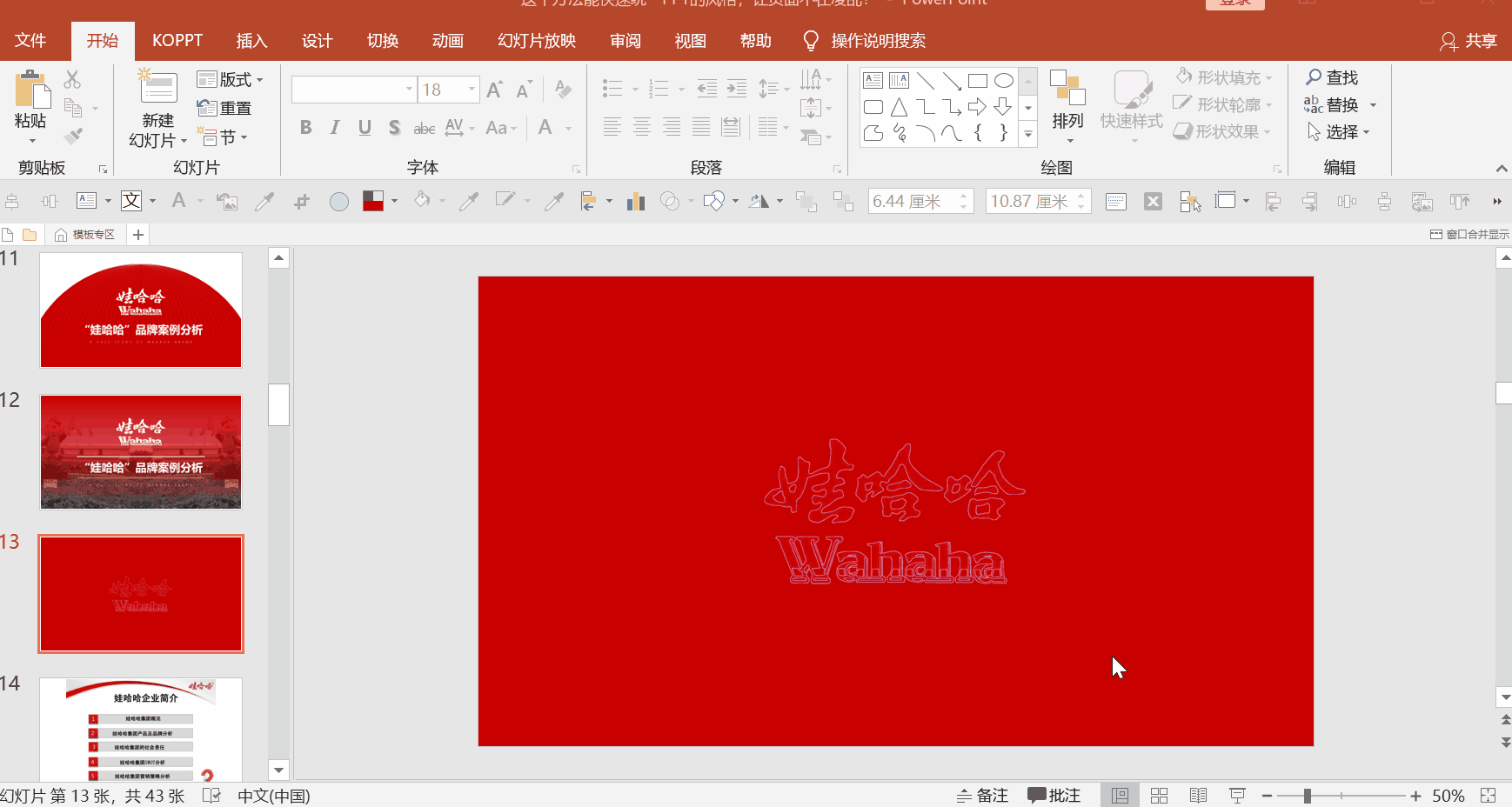Toggle Align Left paragraph
The height and width of the screenshot is (807, 1512).
(612, 128)
